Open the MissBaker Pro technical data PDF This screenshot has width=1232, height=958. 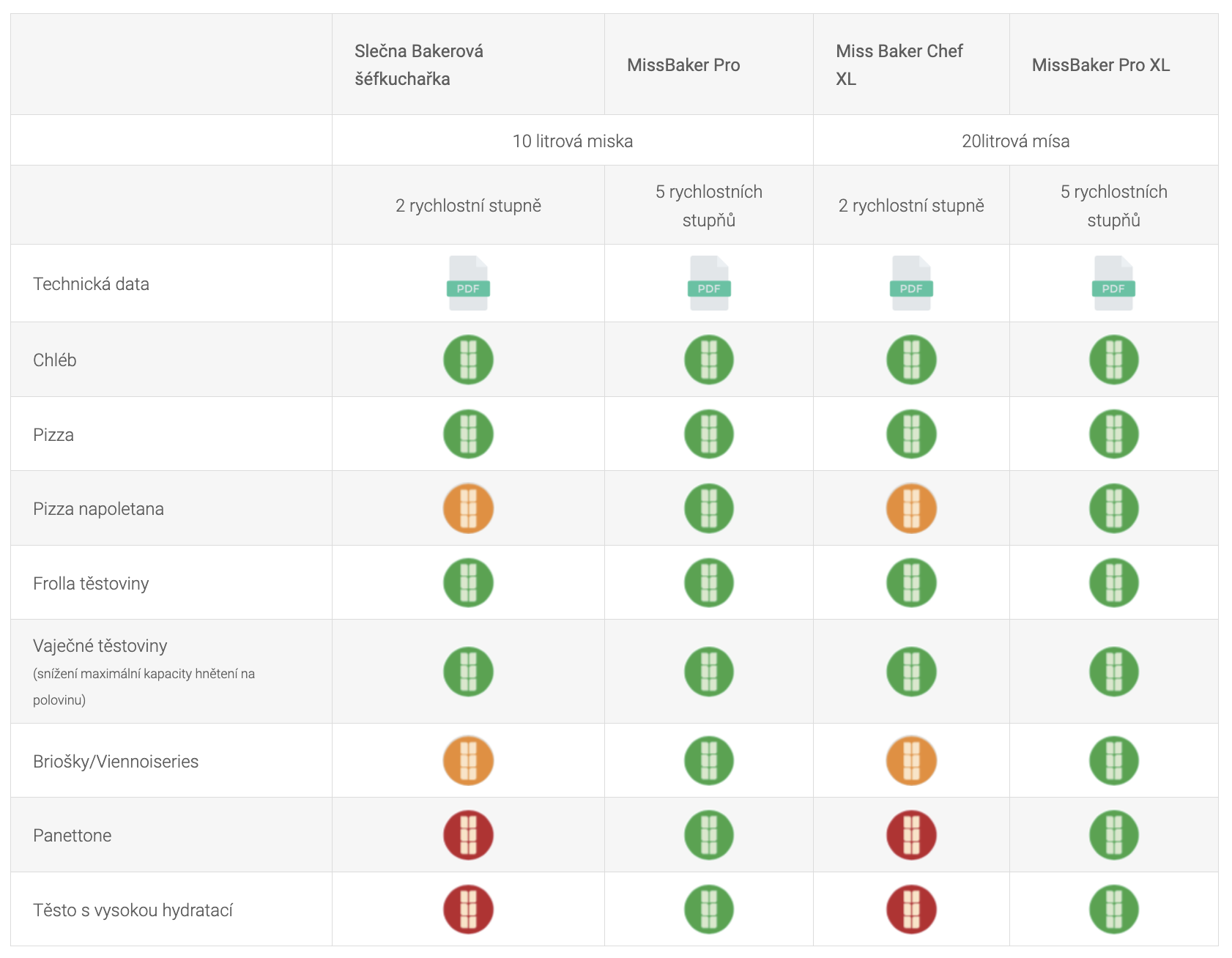[709, 283]
